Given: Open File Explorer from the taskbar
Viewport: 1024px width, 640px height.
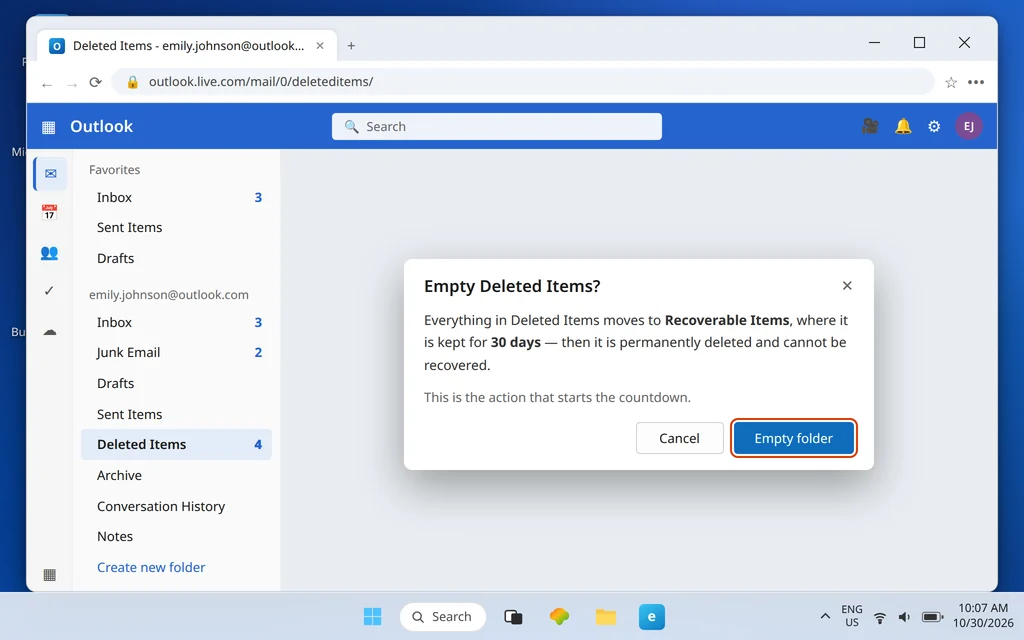Looking at the screenshot, I should [605, 616].
